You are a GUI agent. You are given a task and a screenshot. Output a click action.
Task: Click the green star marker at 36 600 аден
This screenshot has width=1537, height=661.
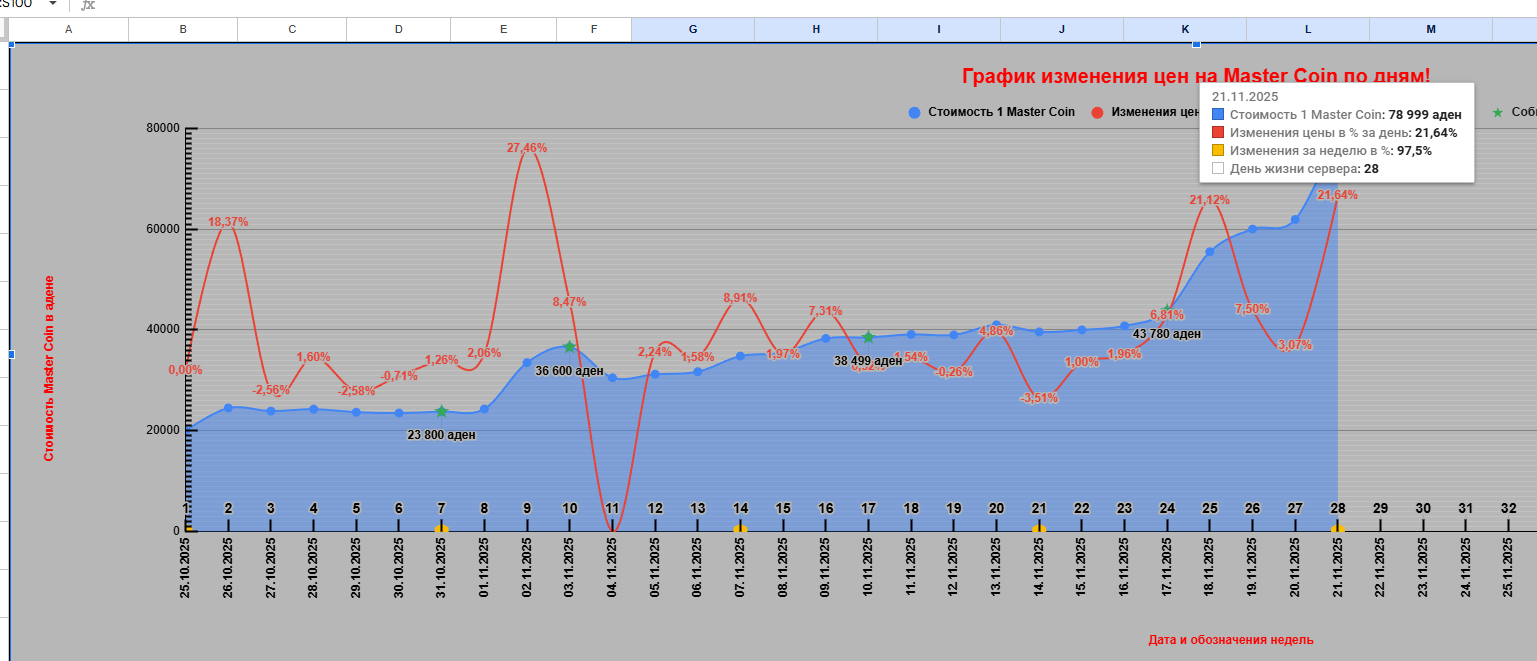point(569,347)
